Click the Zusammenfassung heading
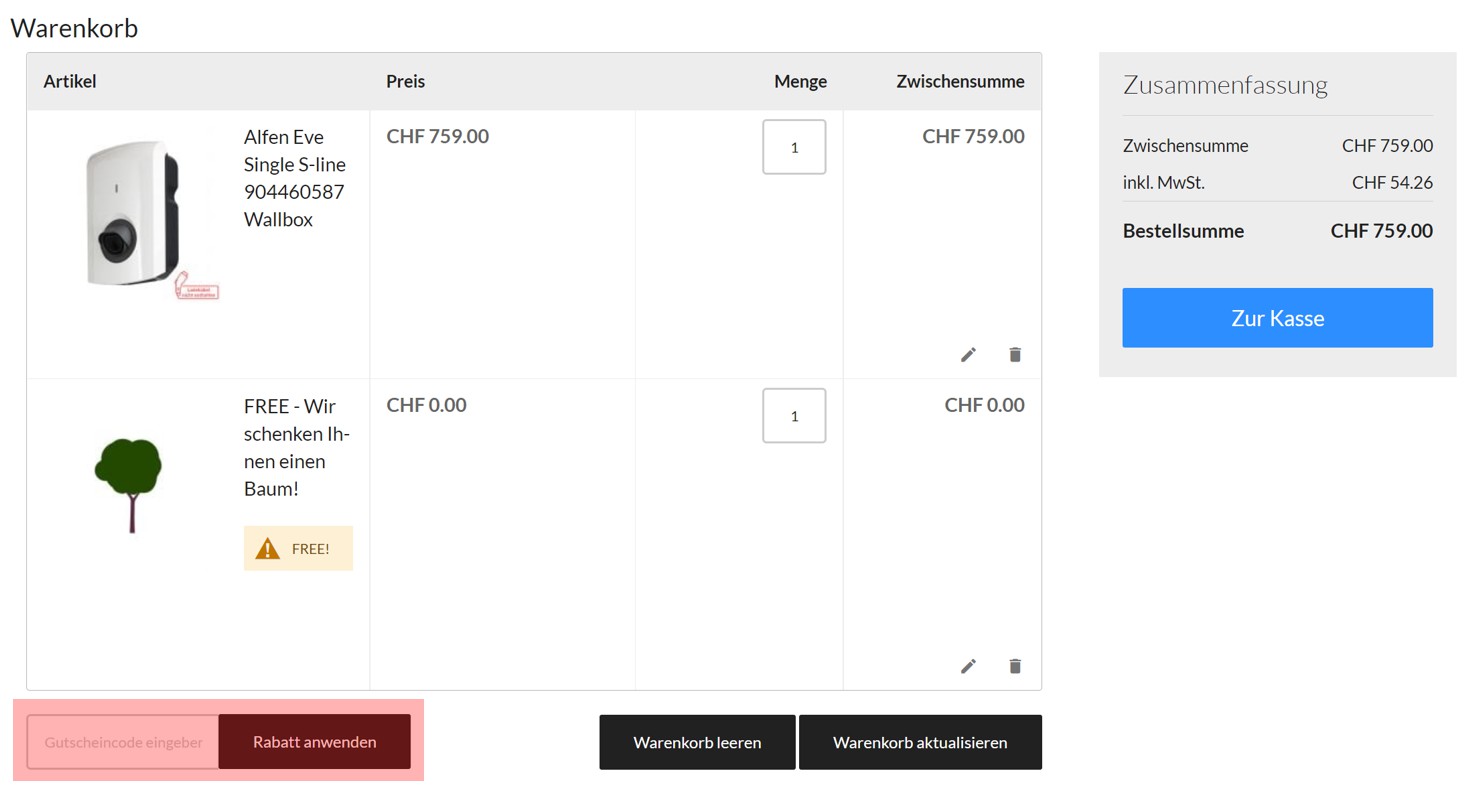 coord(1225,84)
